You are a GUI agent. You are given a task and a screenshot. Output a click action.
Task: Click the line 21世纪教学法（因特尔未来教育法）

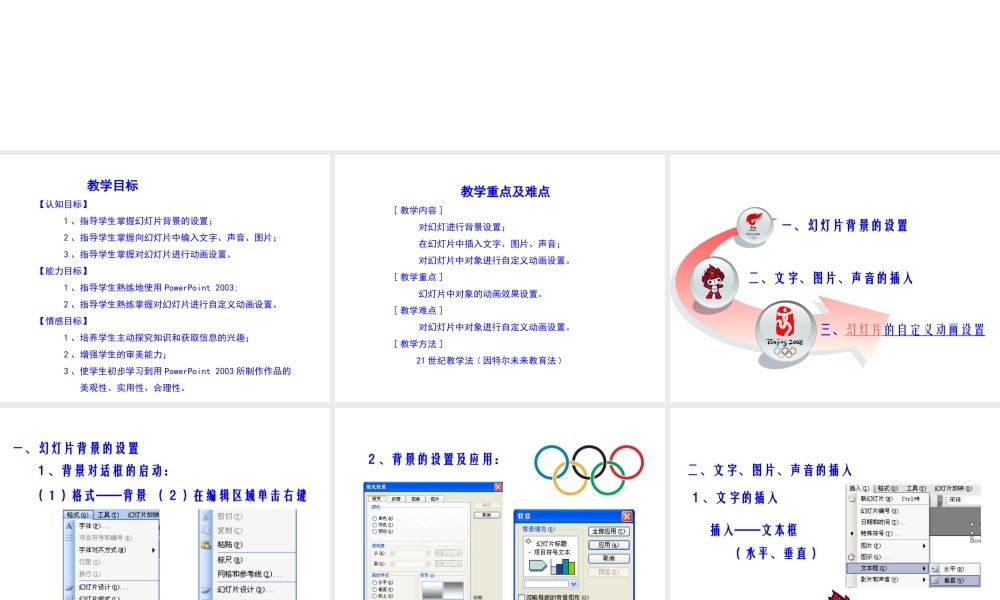coord(490,360)
